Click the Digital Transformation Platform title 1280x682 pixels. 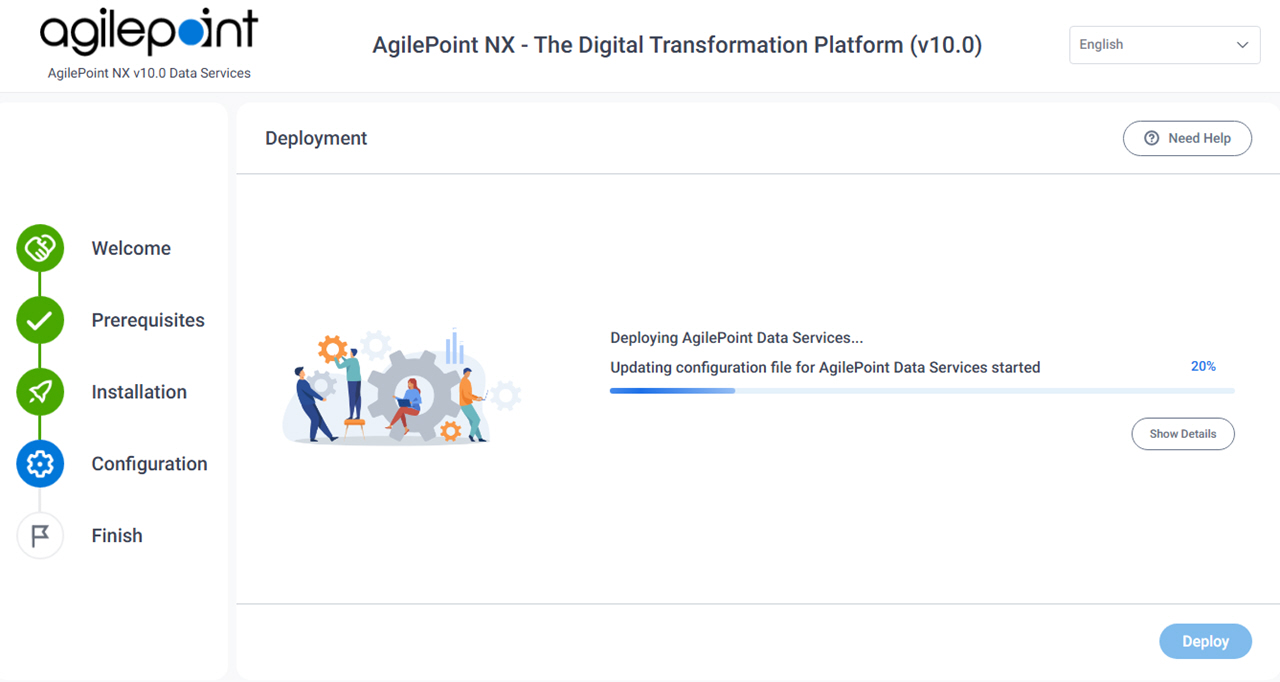pyautogui.click(x=677, y=45)
